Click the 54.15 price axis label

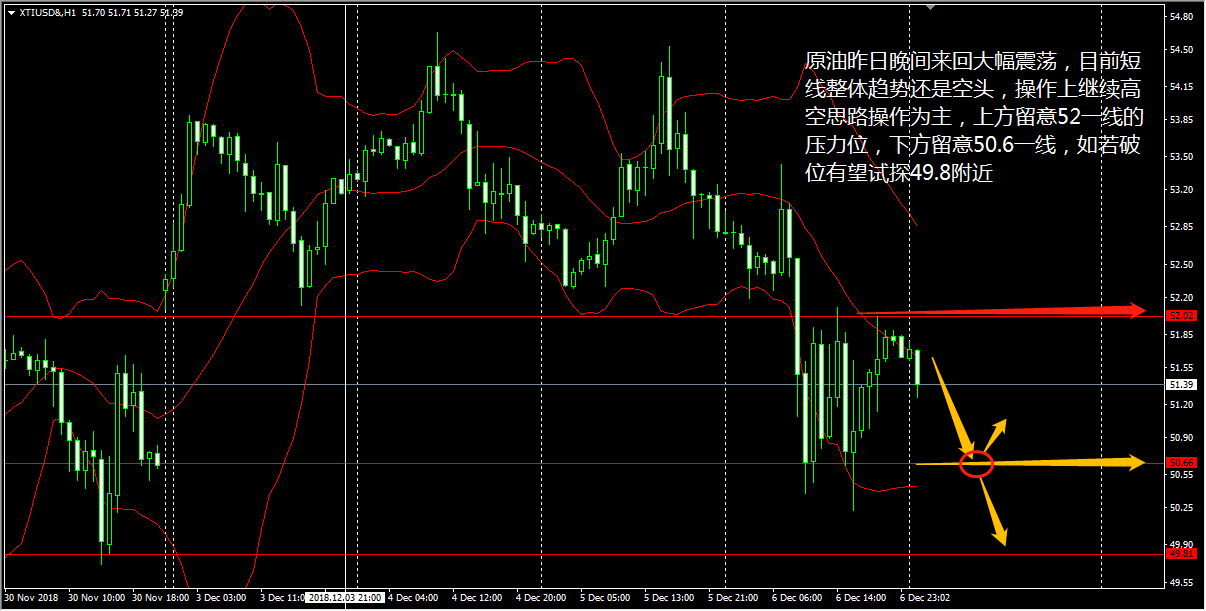1183,85
